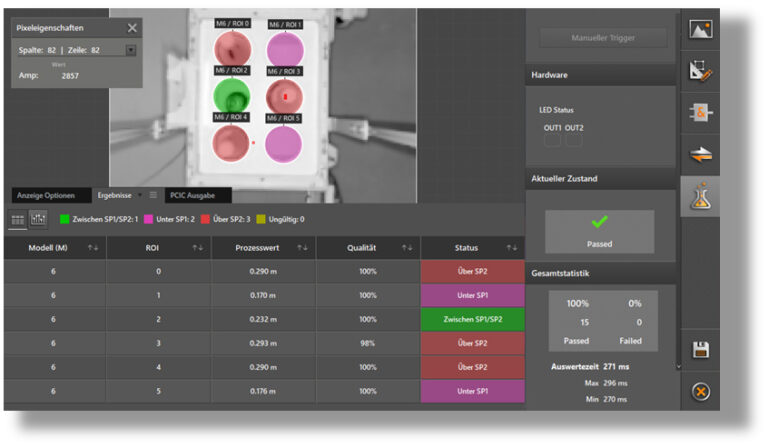Switch results to chart view icon
The height and width of the screenshot is (448, 768).
click(x=39, y=218)
